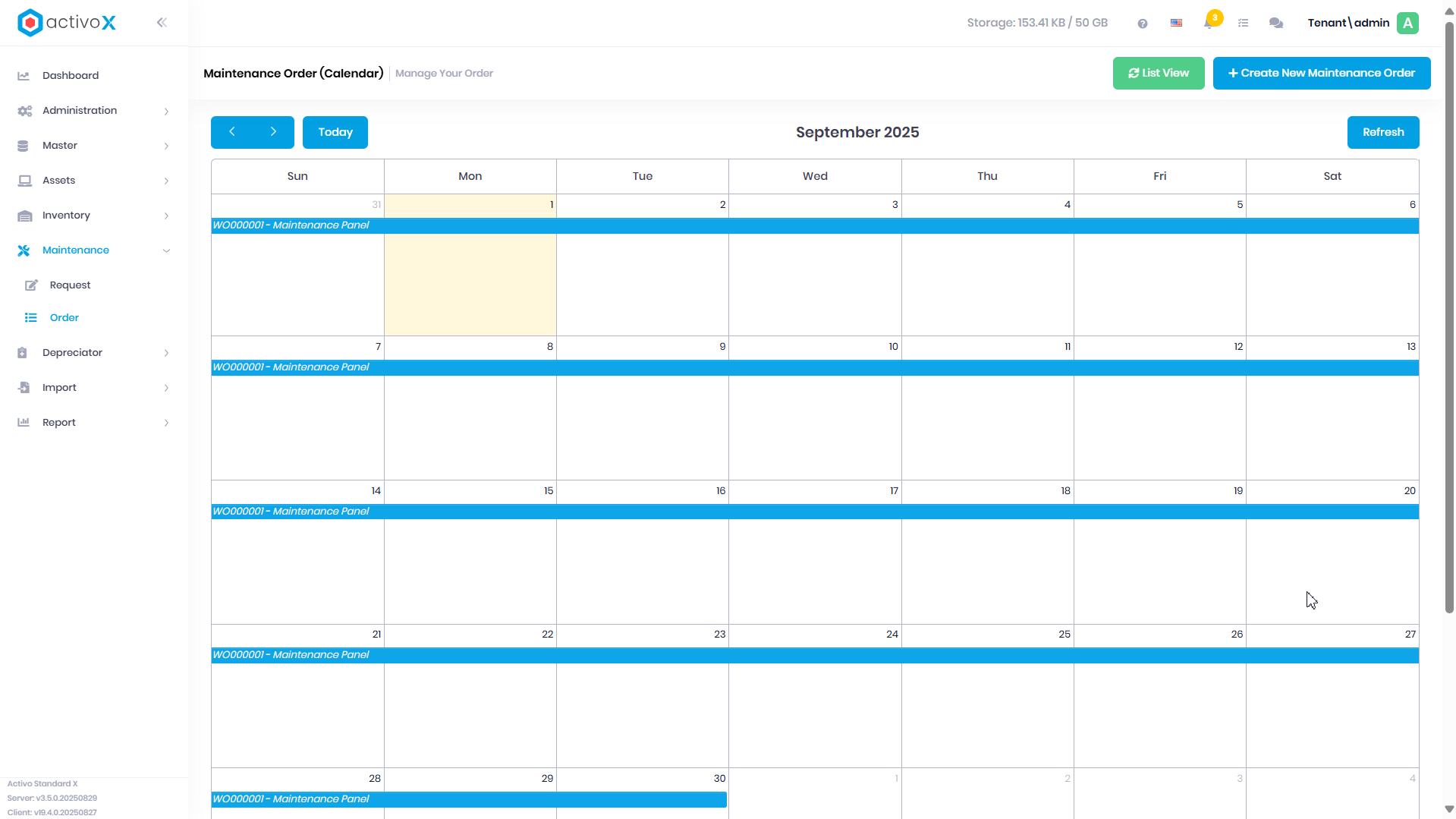Image resolution: width=1456 pixels, height=819 pixels.
Task: Click the September 2025 title
Action: pyautogui.click(x=857, y=132)
